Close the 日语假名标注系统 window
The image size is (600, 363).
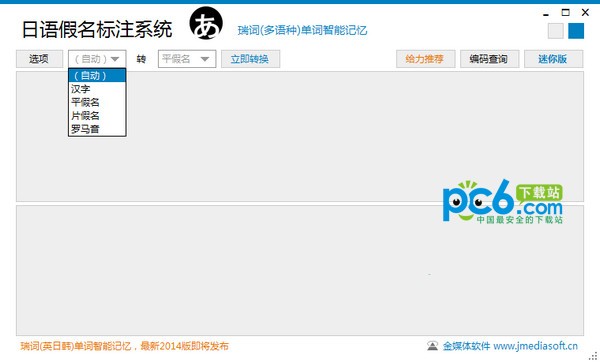point(585,13)
